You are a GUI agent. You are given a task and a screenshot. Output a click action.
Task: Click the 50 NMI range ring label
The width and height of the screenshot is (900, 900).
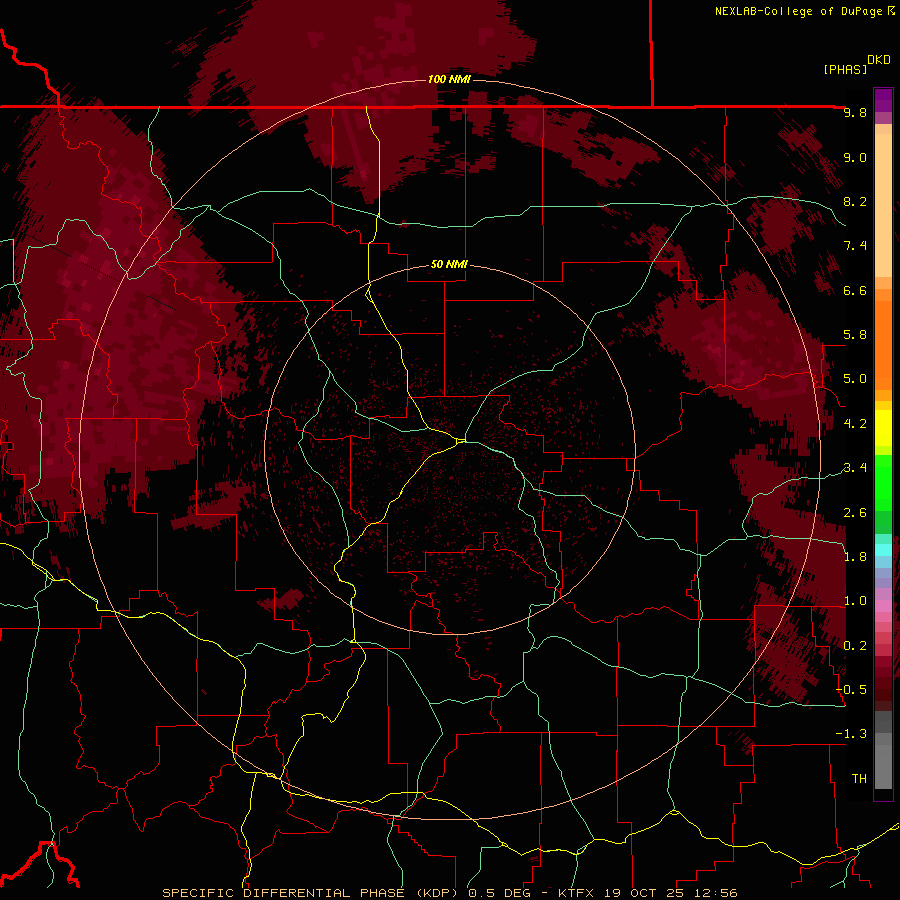coord(449,264)
